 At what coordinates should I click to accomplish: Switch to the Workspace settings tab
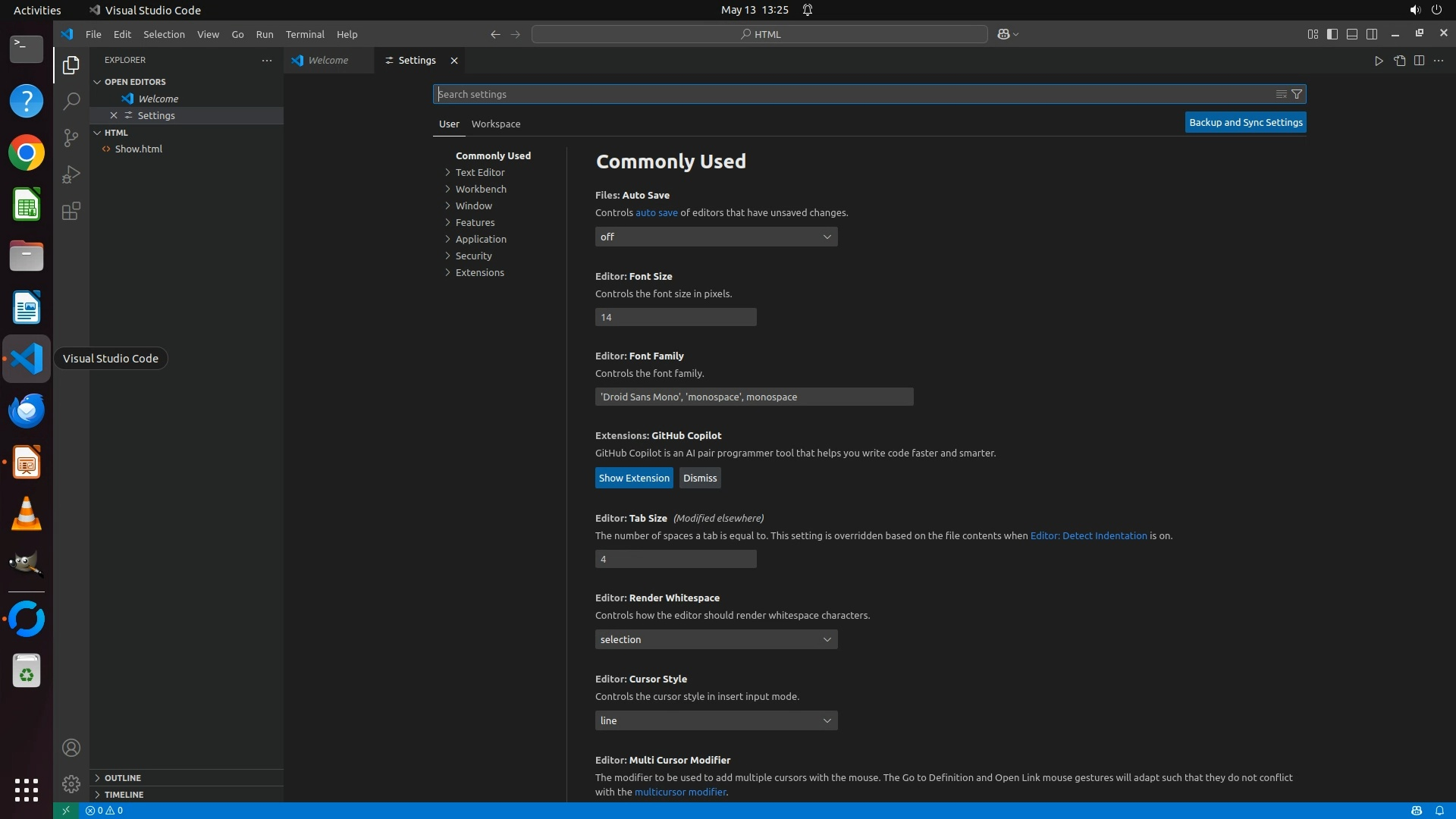click(x=495, y=124)
